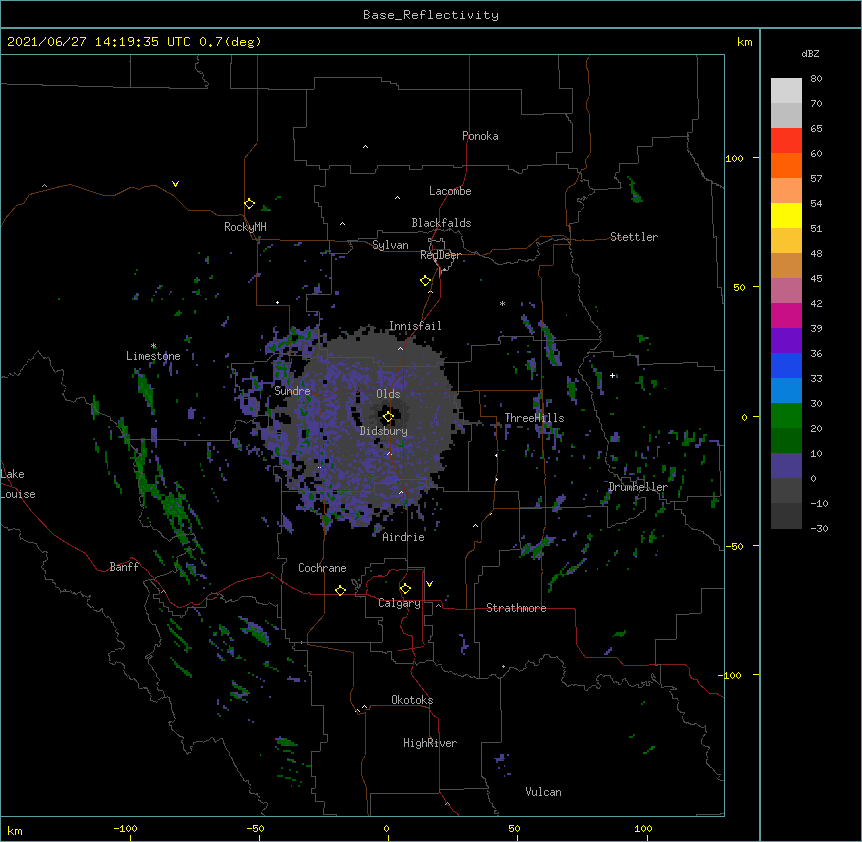Click the km unit label at bottom-left
The height and width of the screenshot is (842, 862).
[x=14, y=831]
